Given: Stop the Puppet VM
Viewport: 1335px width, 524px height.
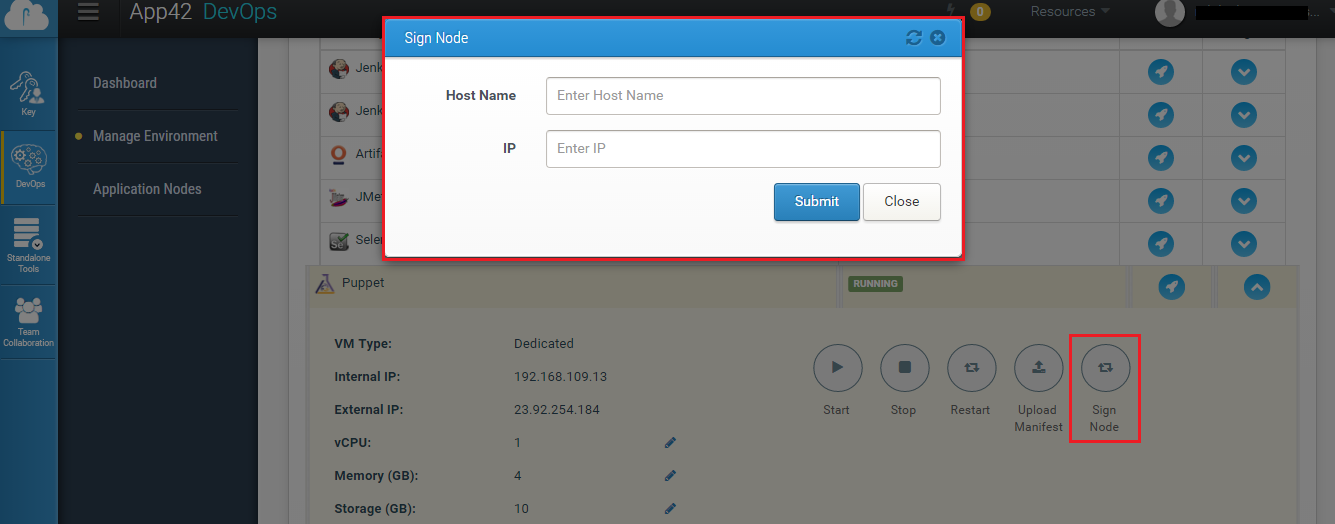Looking at the screenshot, I should tap(904, 367).
